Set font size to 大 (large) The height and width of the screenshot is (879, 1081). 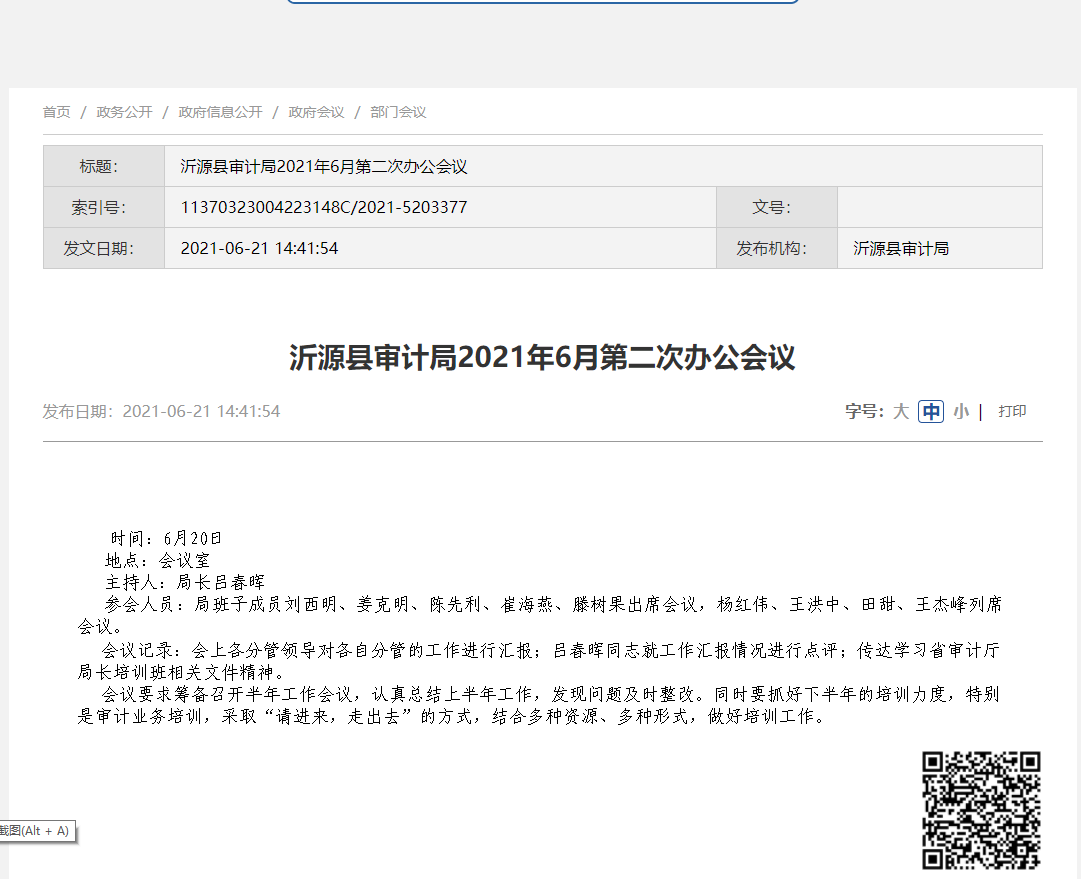(x=901, y=411)
